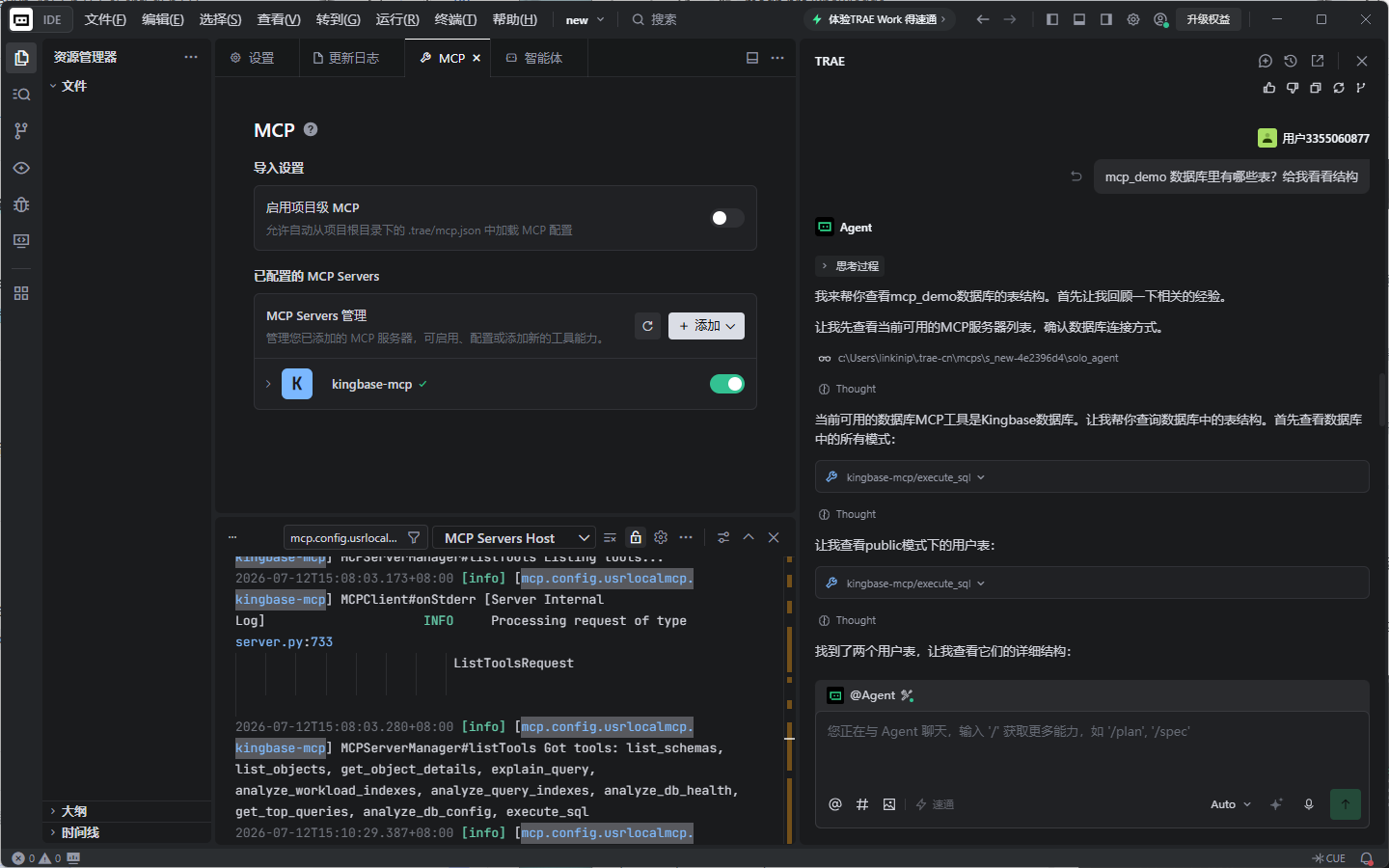Toggle the output scroll lock
Viewport: 1389px width, 868px height.
pos(636,537)
